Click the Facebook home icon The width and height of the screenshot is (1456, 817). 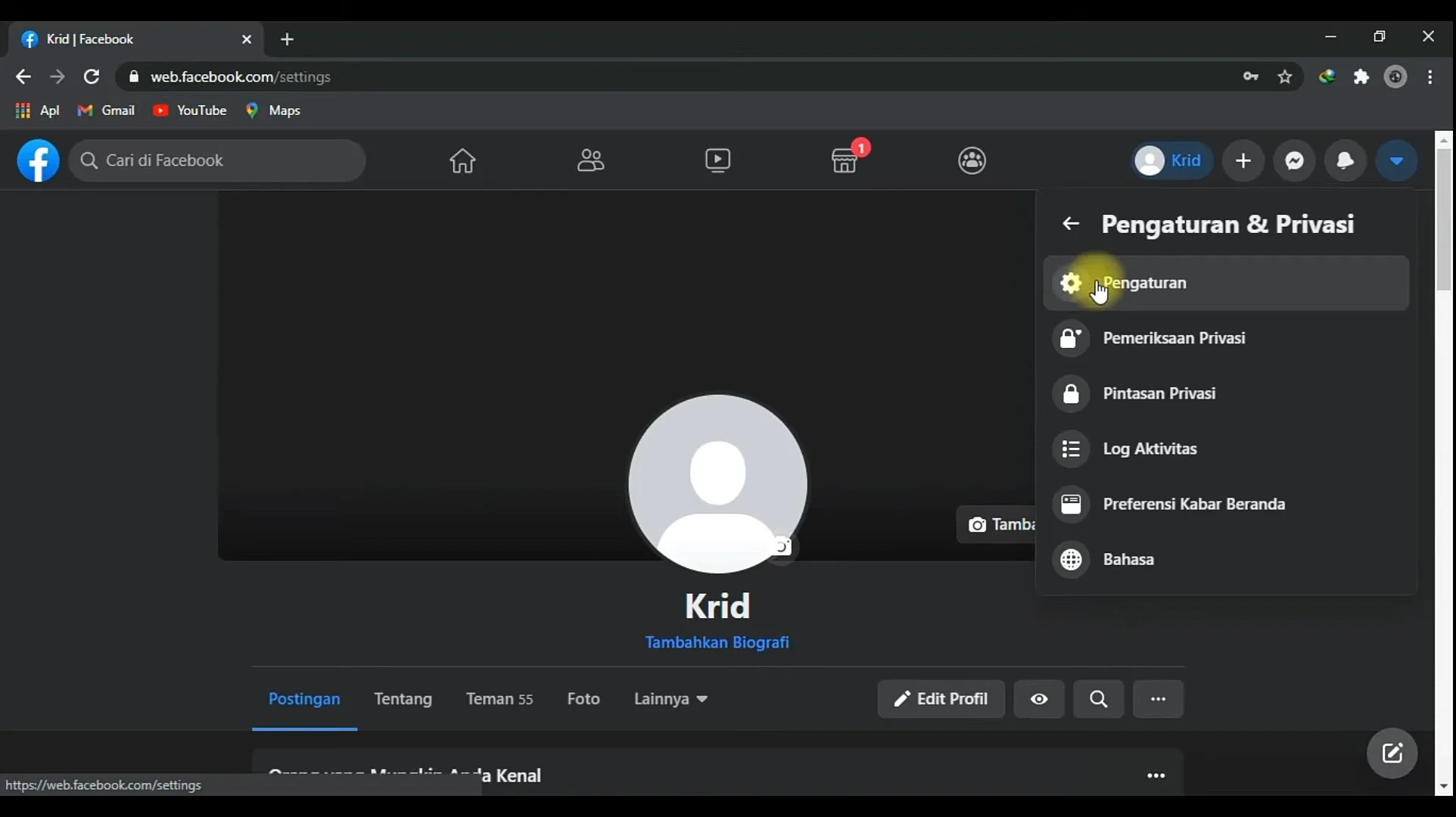[x=463, y=160]
